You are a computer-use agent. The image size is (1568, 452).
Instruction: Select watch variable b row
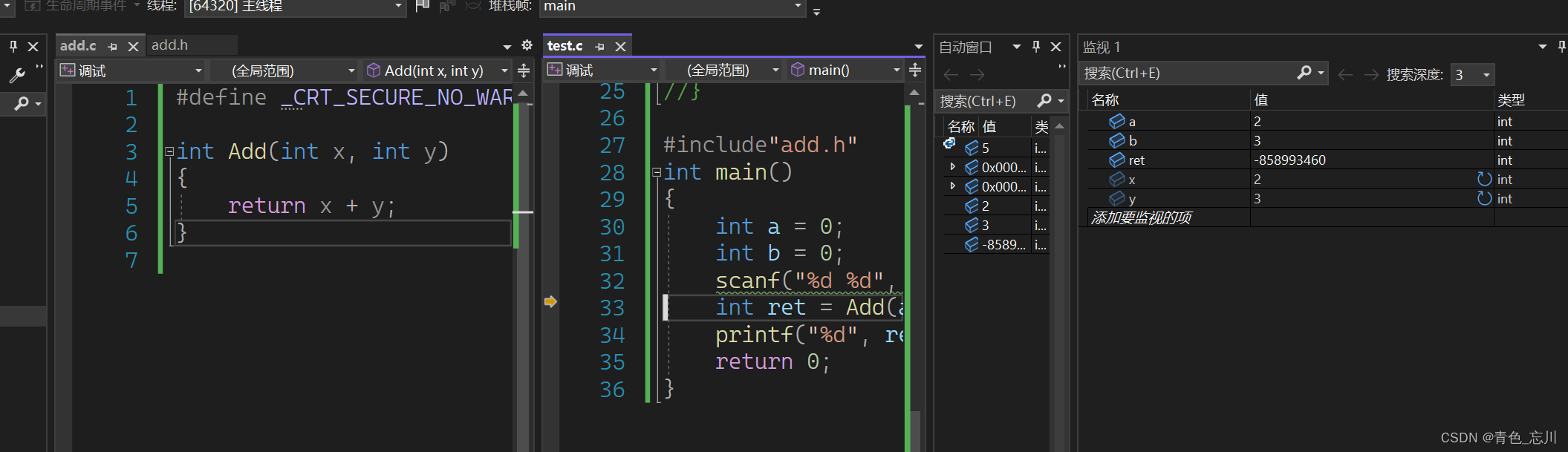(1326, 140)
